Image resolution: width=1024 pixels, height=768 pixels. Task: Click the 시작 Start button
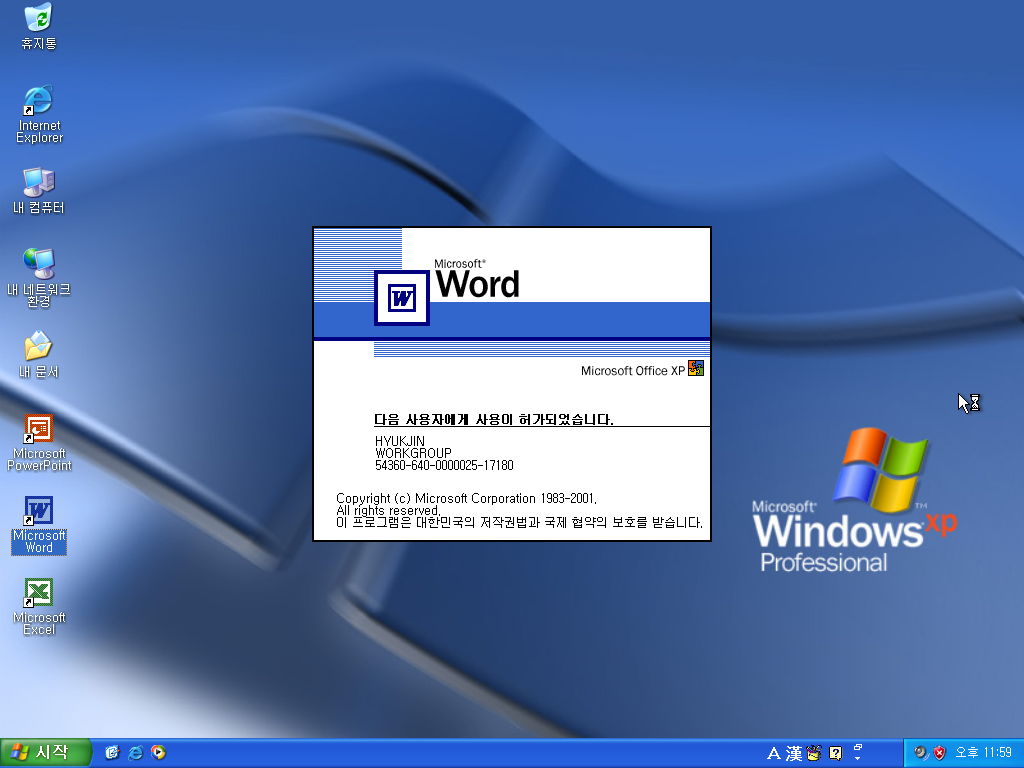(46, 753)
